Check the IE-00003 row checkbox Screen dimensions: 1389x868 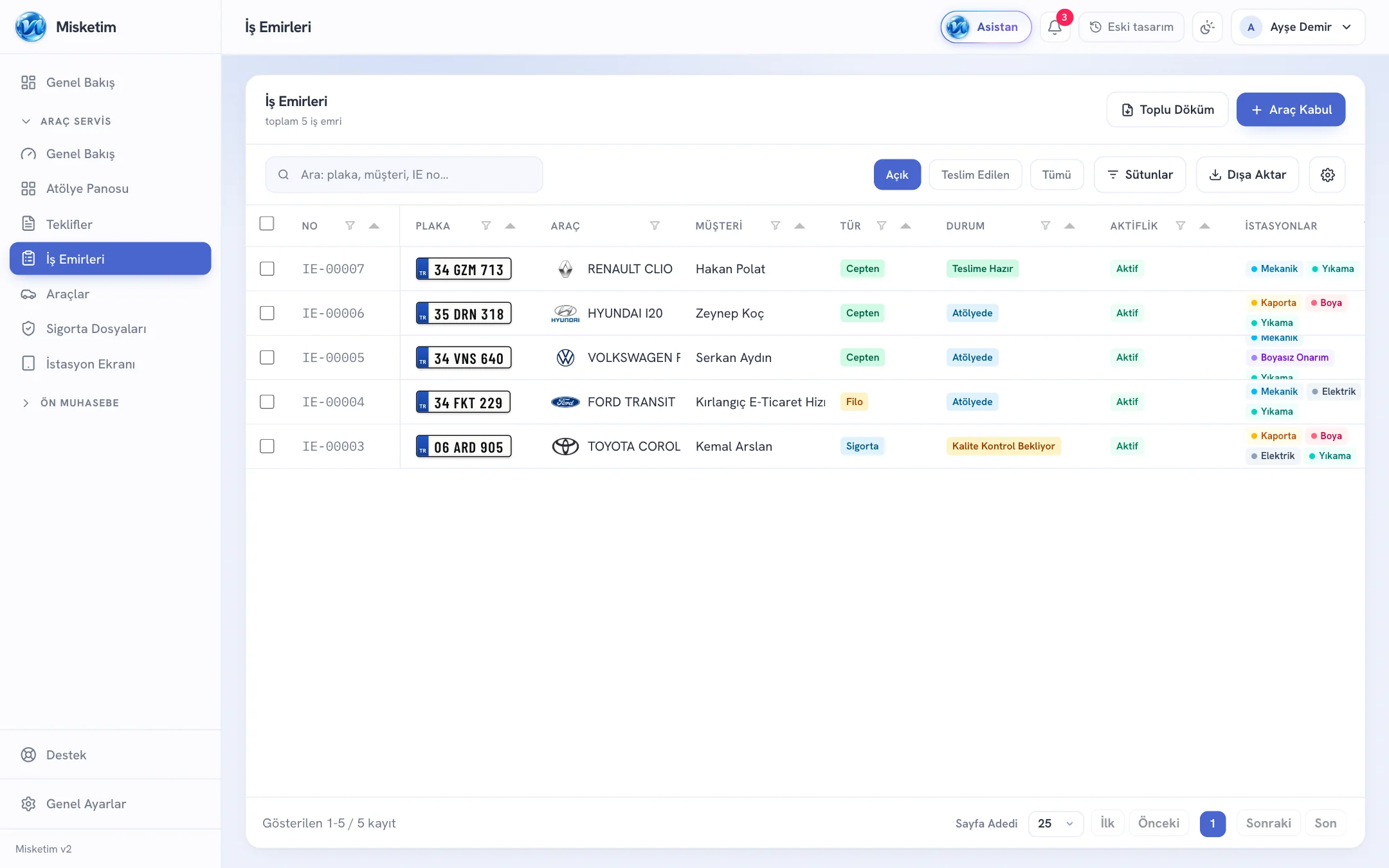tap(267, 446)
